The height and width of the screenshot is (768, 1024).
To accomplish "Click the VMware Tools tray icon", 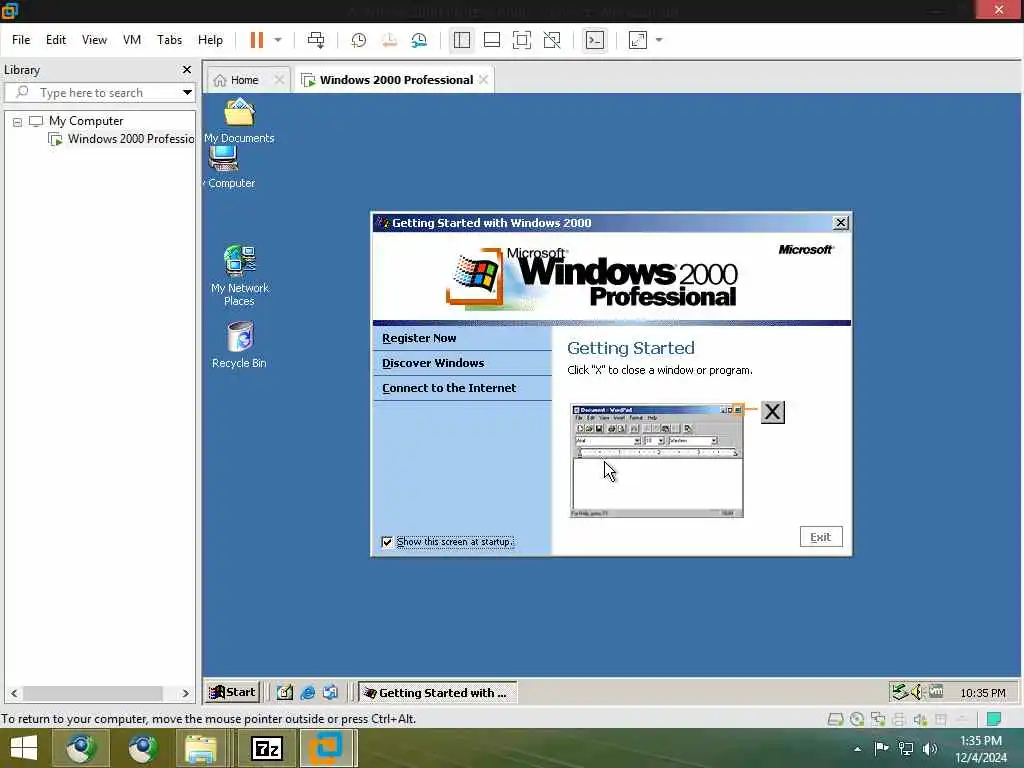I will click(x=936, y=691).
